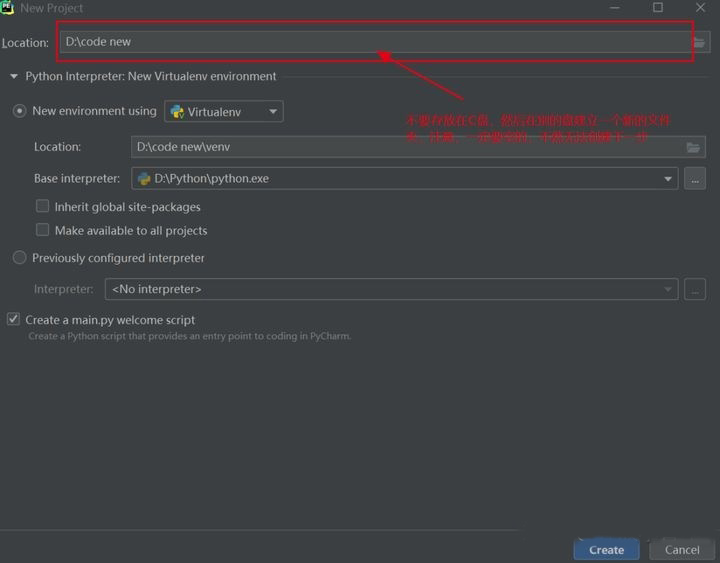This screenshot has width=720, height=563.
Task: Enable Make available to all projects
Action: pyautogui.click(x=42, y=230)
